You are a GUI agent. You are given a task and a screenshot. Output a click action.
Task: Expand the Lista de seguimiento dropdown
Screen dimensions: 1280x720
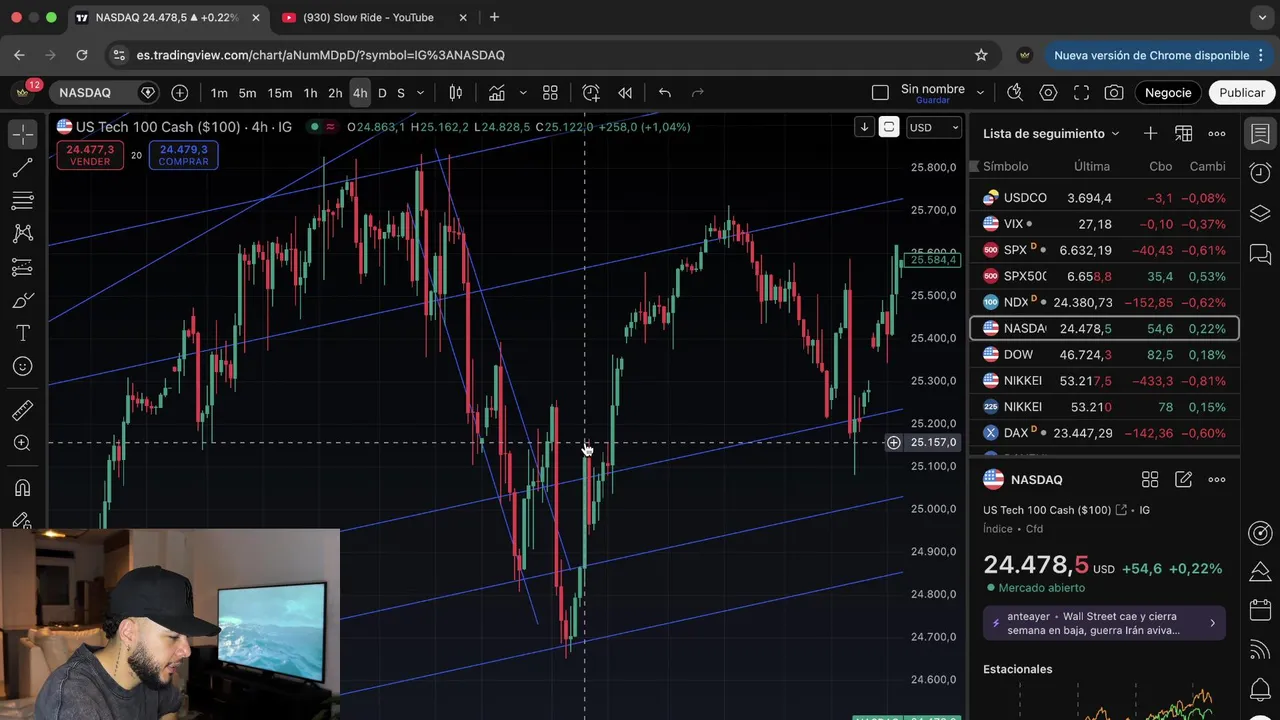point(1116,134)
